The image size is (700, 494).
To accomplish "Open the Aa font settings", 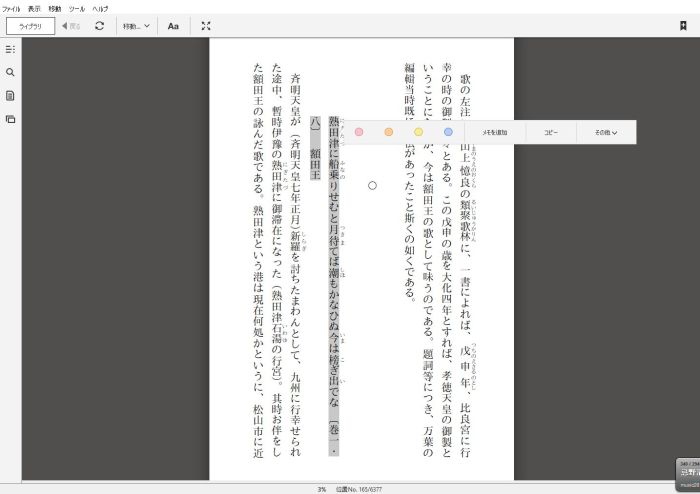I will pos(173,26).
